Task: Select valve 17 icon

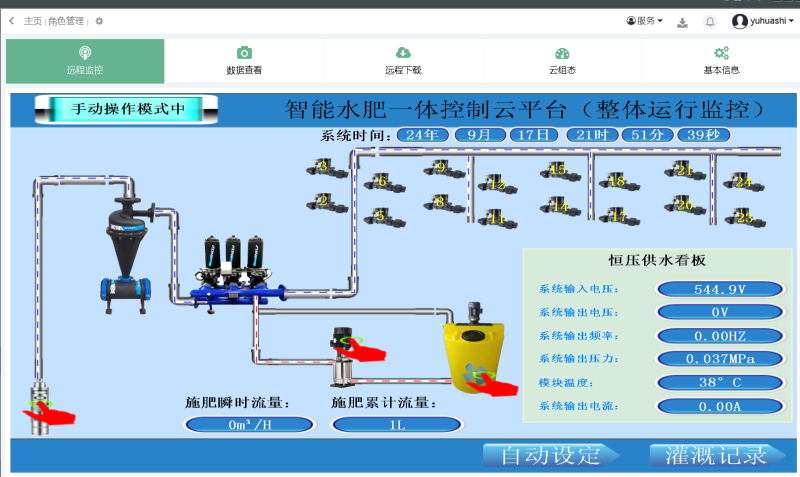Action: click(x=619, y=216)
